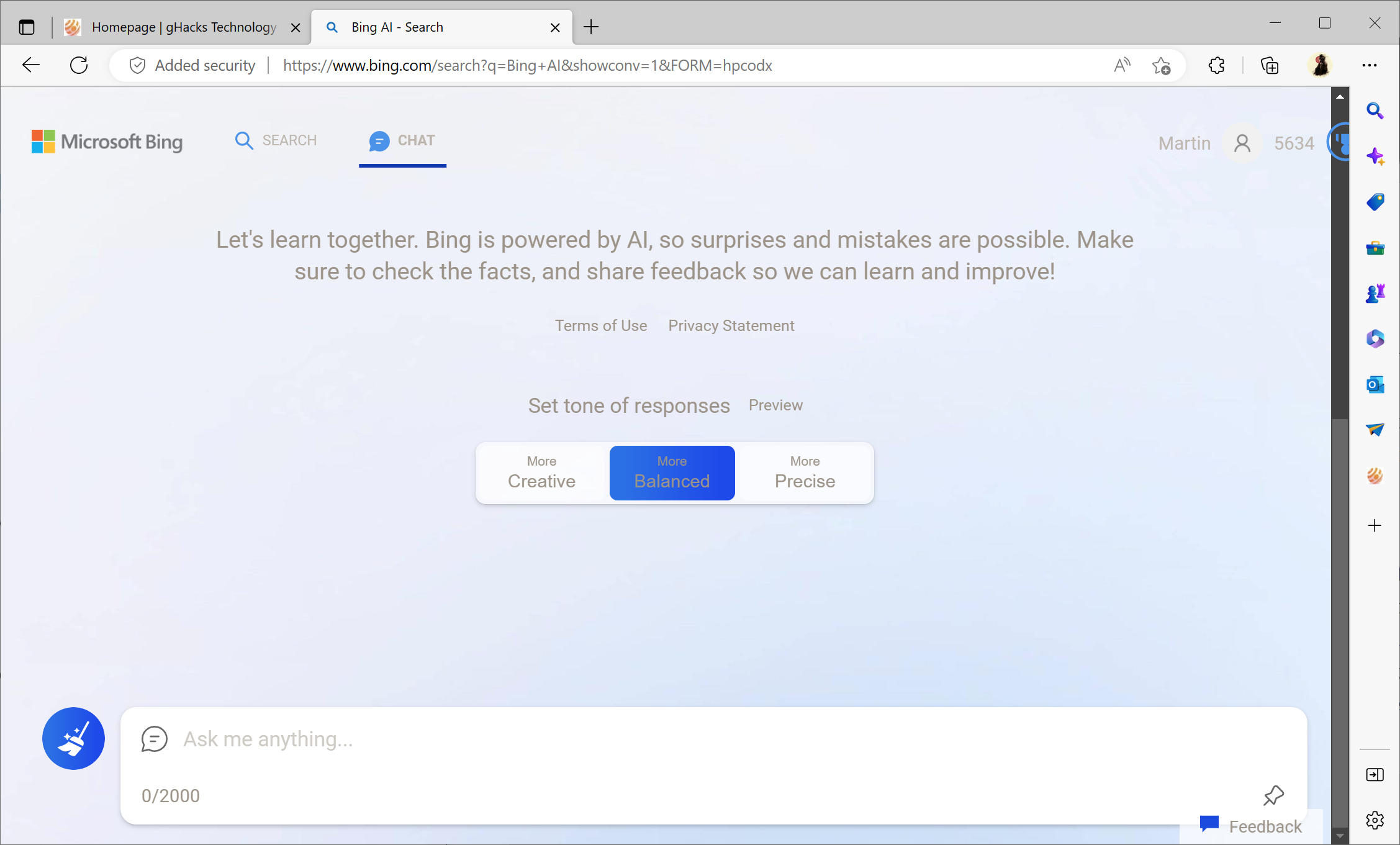
Task: Click the scrollbar up arrow
Action: tap(1340, 96)
